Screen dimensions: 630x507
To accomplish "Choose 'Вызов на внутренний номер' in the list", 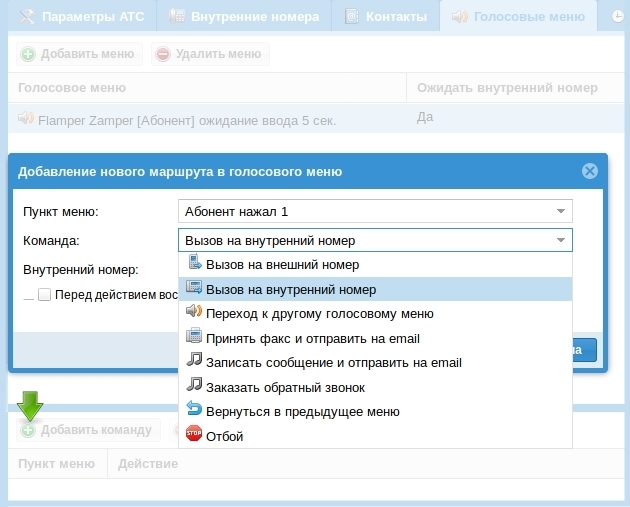I will (x=290, y=289).
